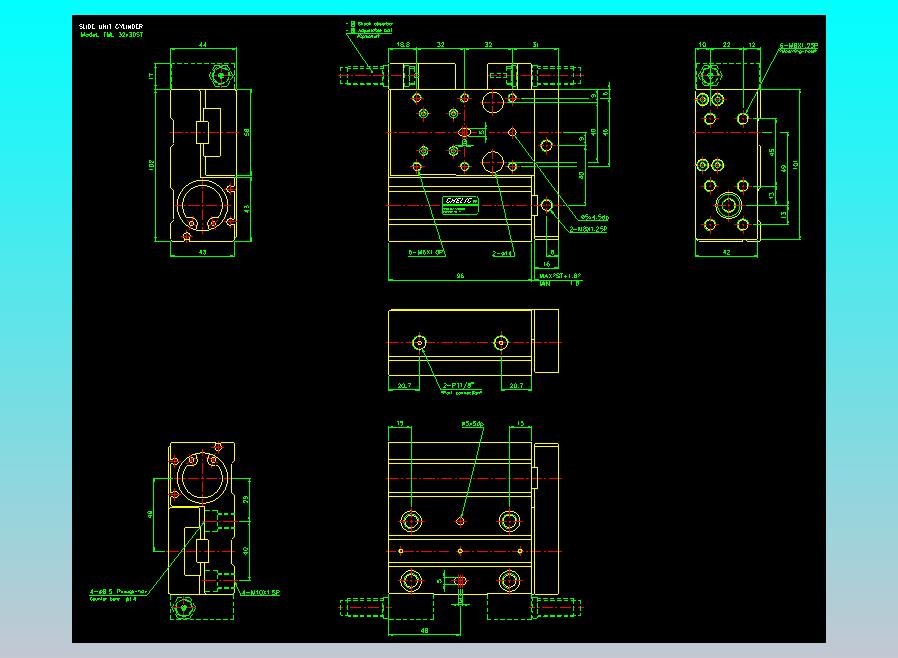
Task: Select the 31 dimension at top
Action: coord(535,44)
